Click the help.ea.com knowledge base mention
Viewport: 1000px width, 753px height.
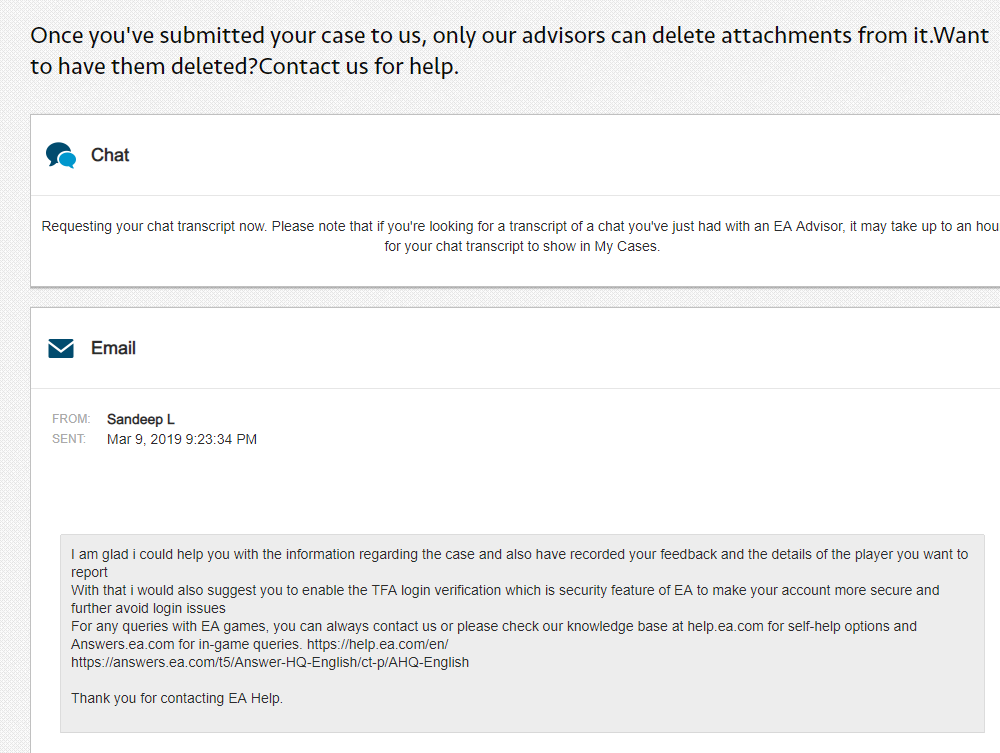725,626
